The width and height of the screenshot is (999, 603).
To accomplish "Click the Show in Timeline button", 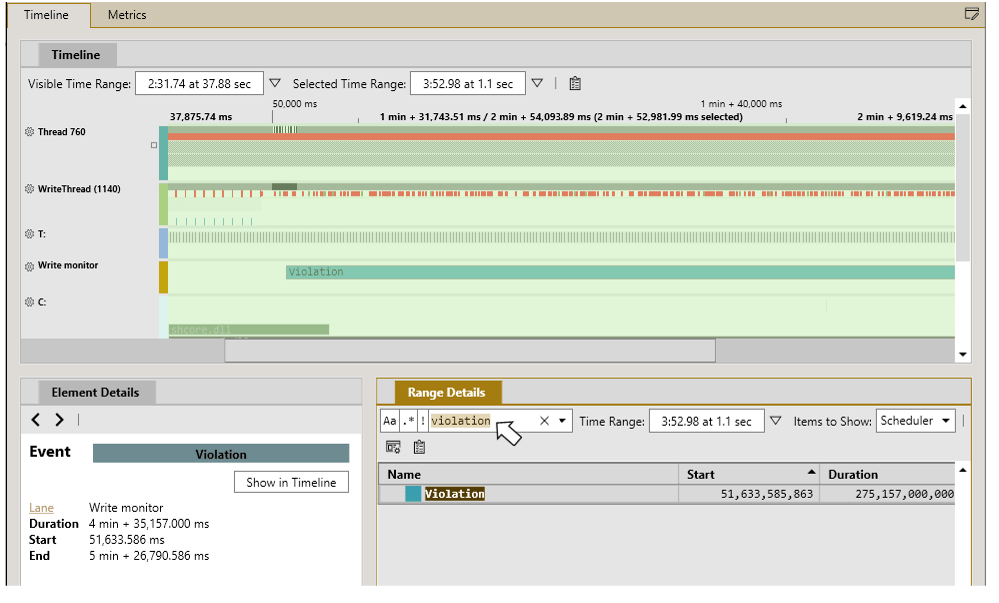I will [x=291, y=483].
